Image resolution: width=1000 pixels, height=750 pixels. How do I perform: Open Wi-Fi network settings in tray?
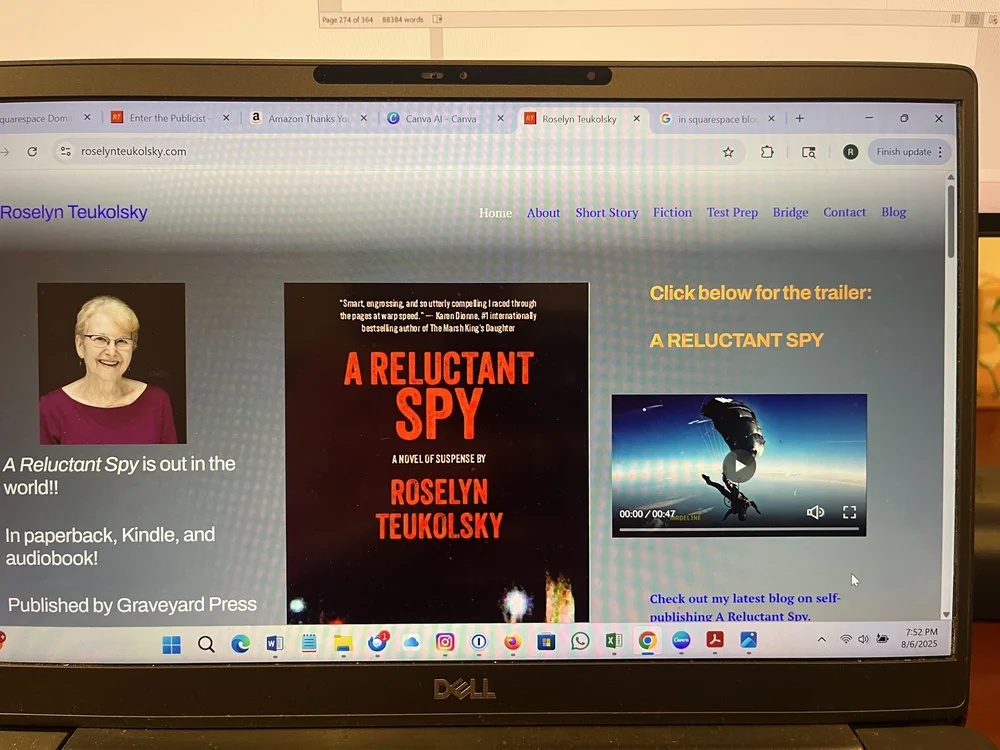(846, 639)
